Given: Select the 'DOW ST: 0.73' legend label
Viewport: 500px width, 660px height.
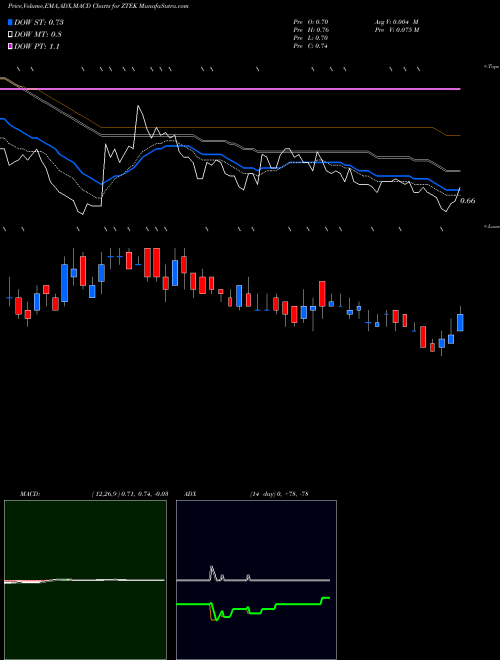Looking at the screenshot, I should click(39, 22).
